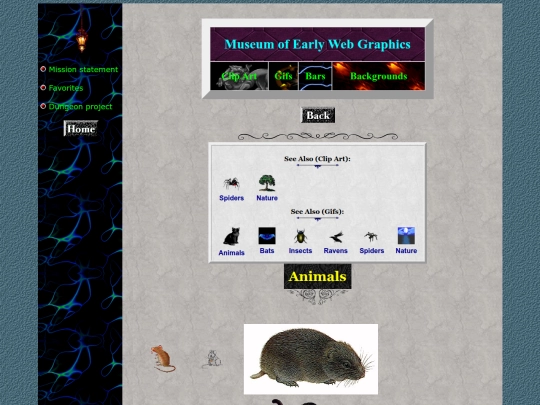Click the orange mouse clip art image
540x405 pixels.
tap(163, 359)
